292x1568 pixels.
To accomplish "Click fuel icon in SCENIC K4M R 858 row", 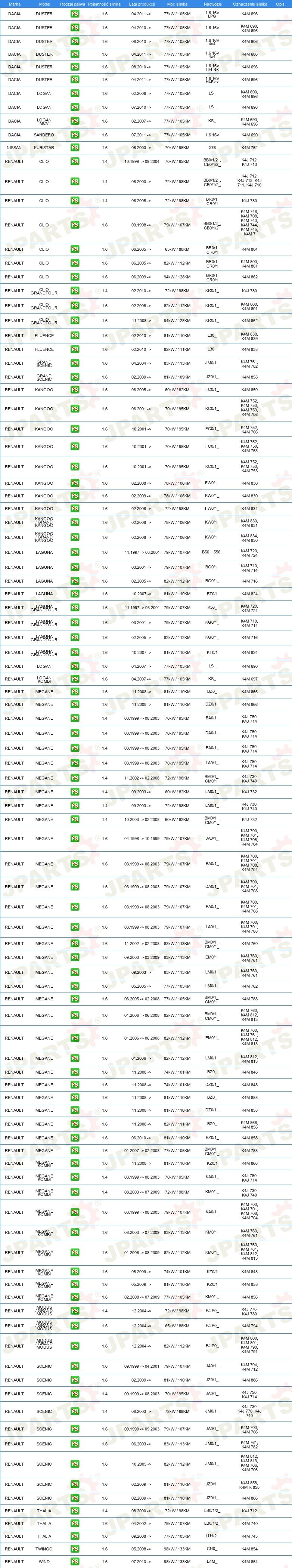I will tap(75, 1484).
